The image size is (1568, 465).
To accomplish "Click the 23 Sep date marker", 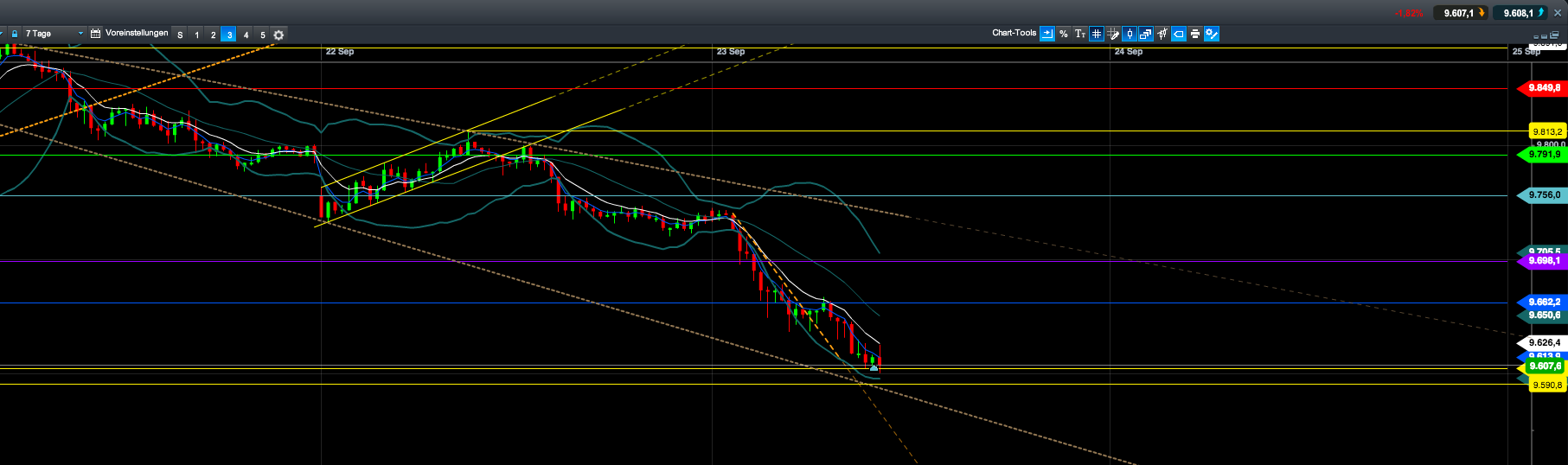I will point(731,52).
